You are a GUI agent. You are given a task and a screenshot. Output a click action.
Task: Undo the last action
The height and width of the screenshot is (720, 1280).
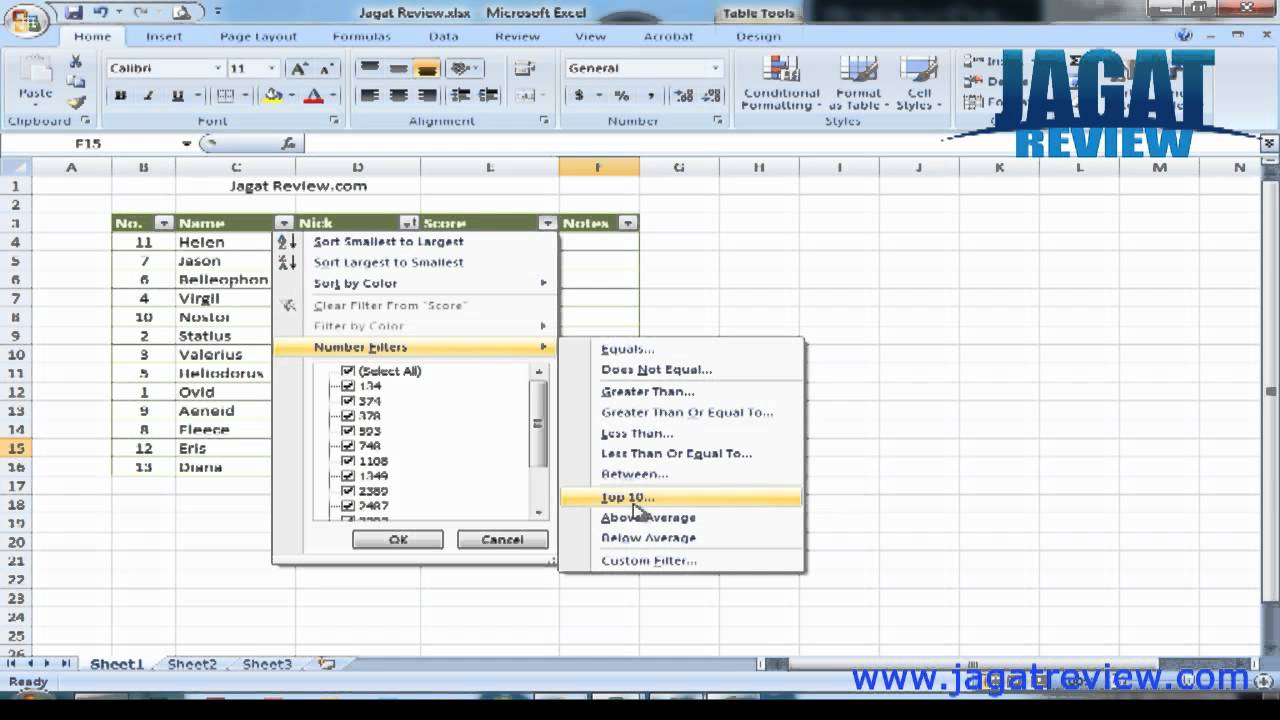tap(101, 13)
